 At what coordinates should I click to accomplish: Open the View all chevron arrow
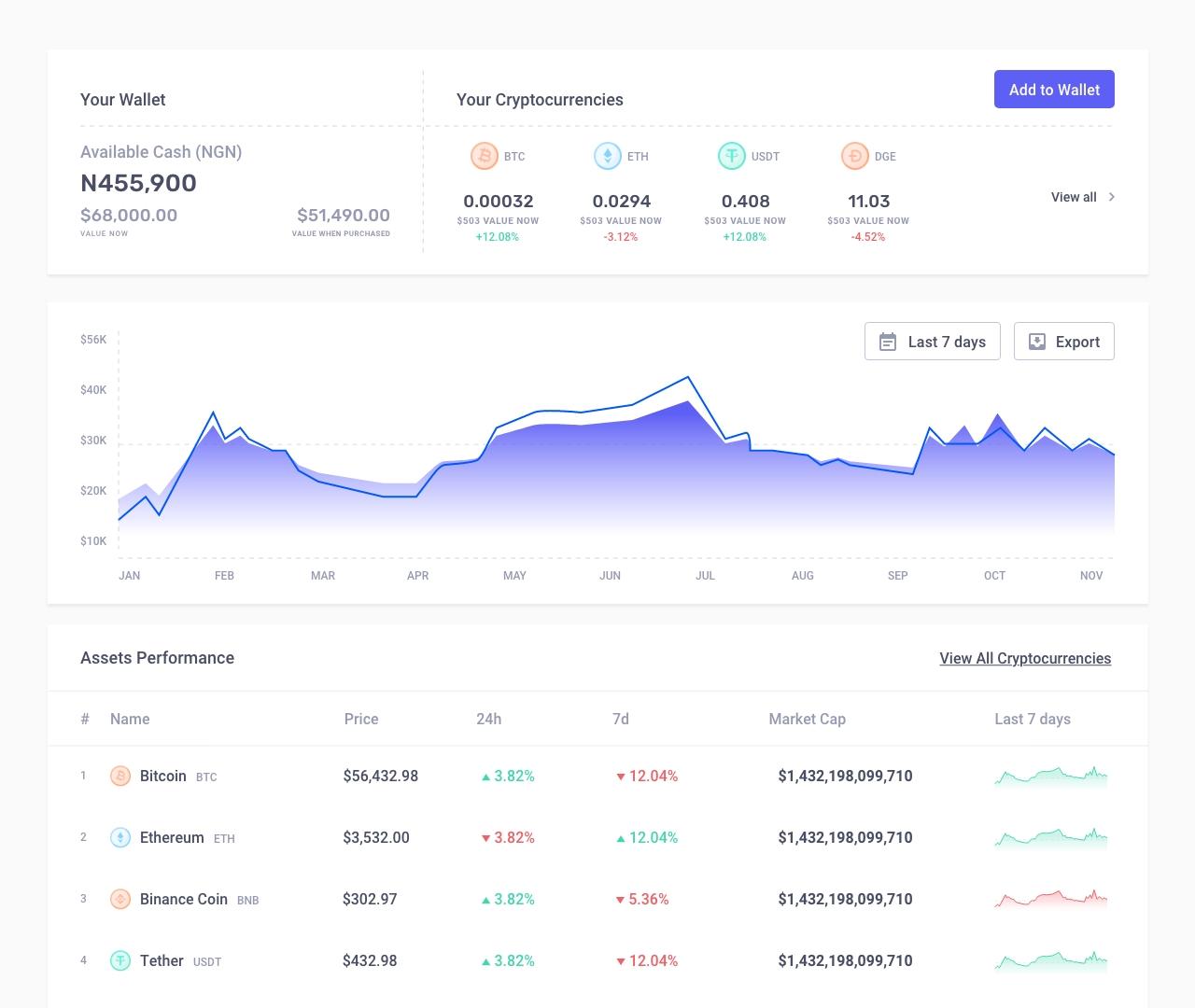(x=1111, y=197)
